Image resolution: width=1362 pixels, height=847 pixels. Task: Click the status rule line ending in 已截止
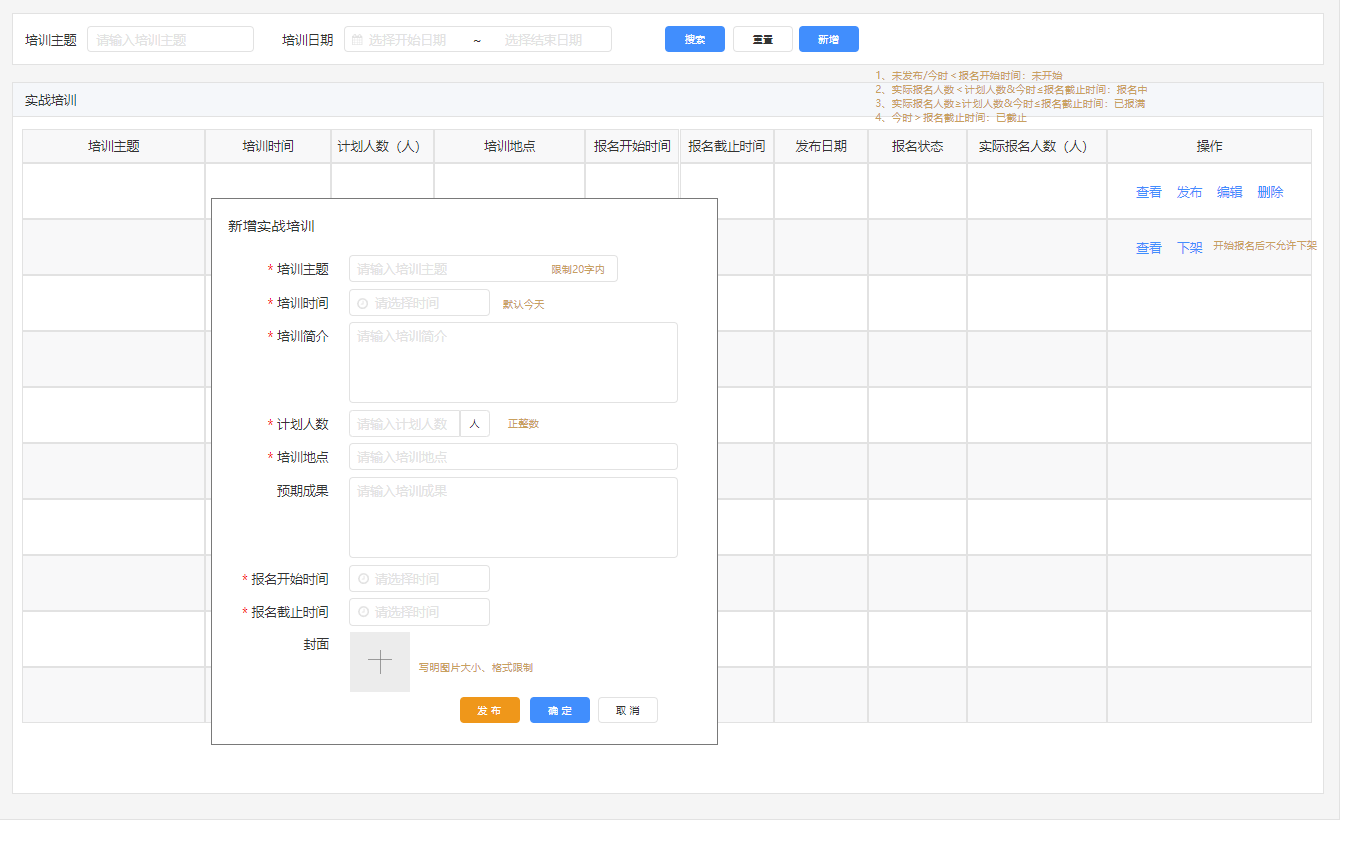tap(950, 117)
